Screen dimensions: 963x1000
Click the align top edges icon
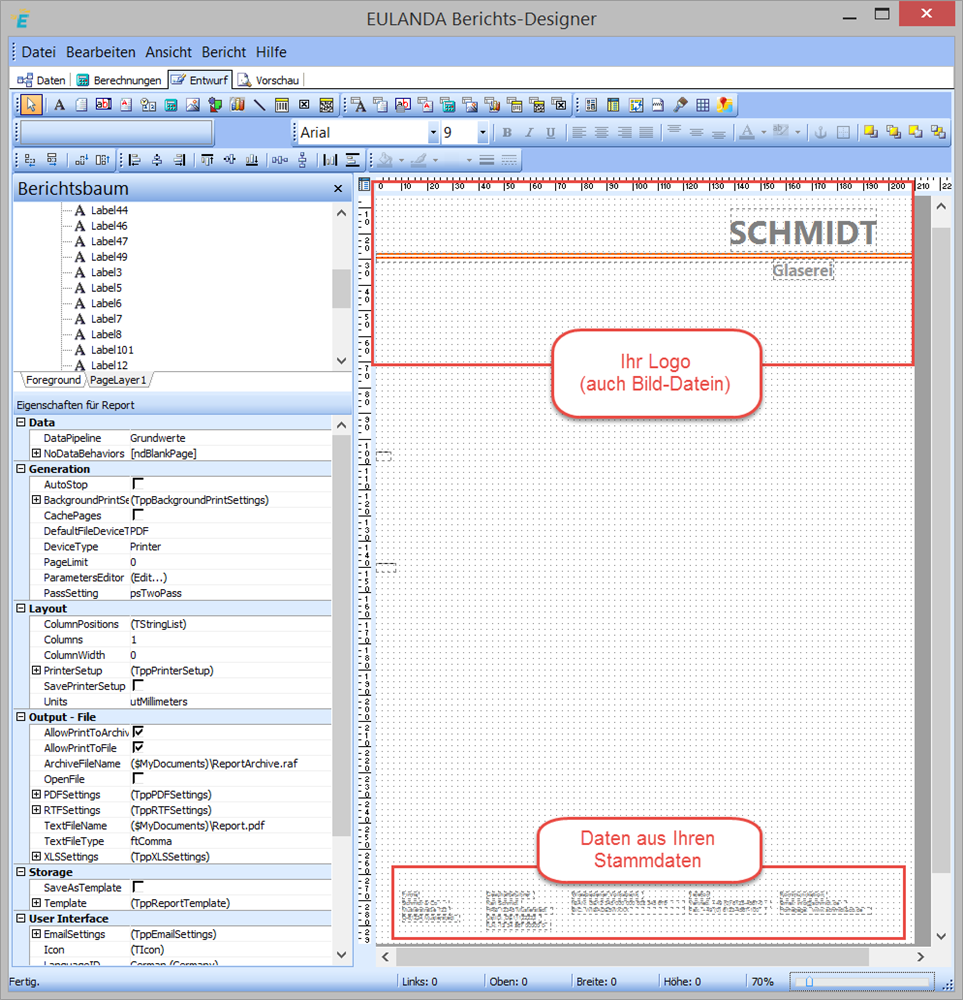tap(207, 160)
